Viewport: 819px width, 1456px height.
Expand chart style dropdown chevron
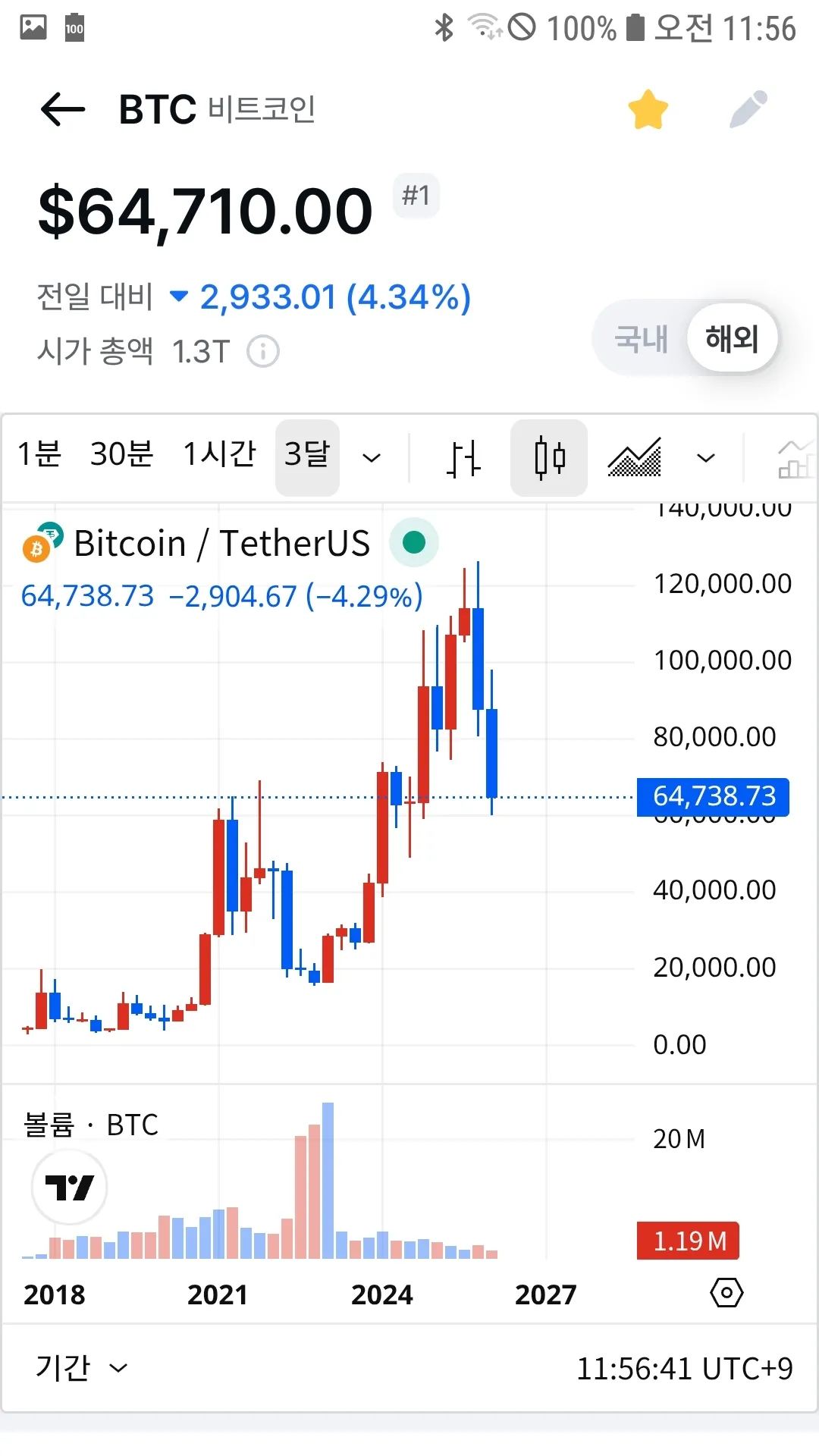click(706, 458)
